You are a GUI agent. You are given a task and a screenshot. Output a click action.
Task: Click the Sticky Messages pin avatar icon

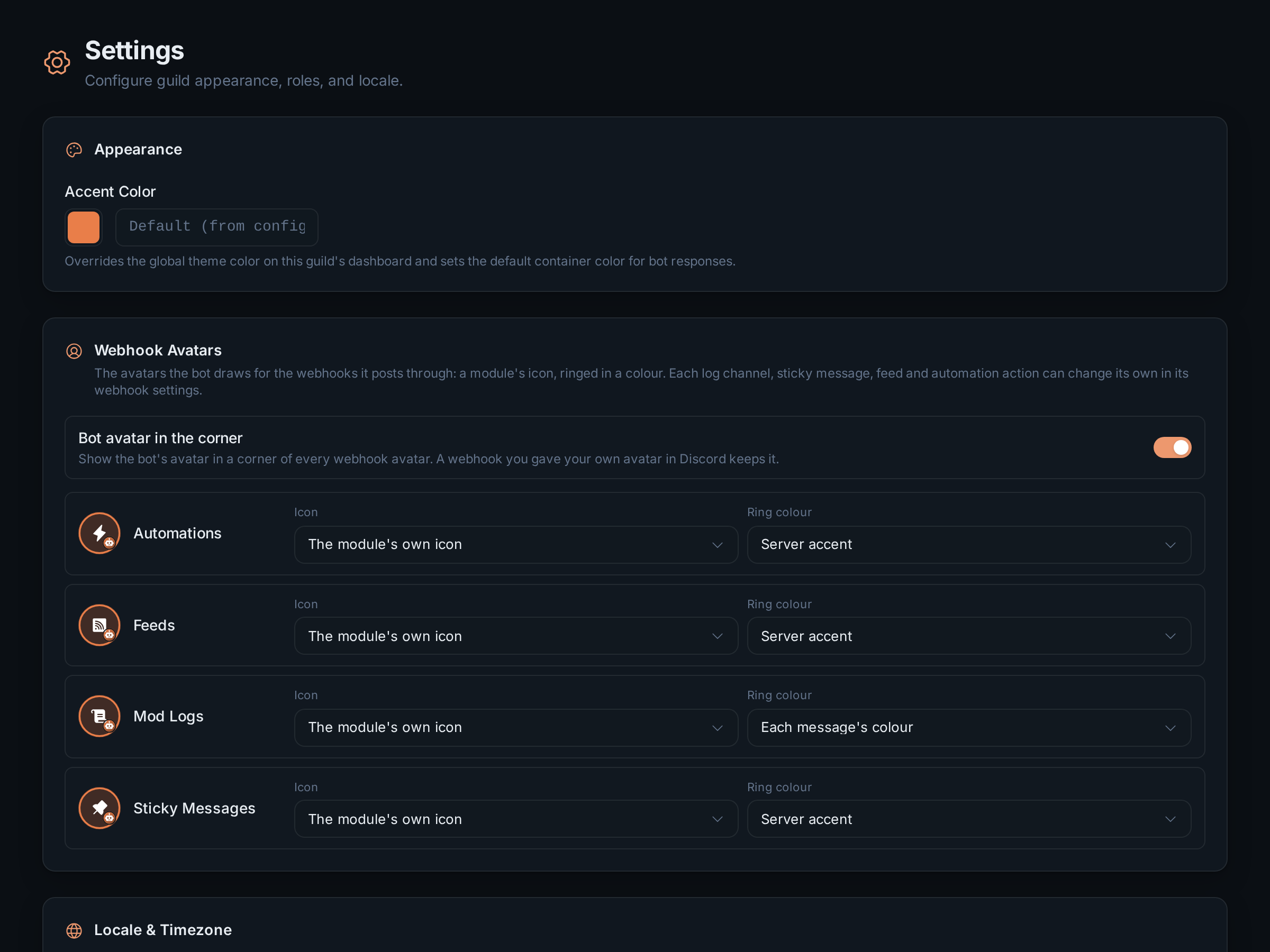pyautogui.click(x=99, y=808)
